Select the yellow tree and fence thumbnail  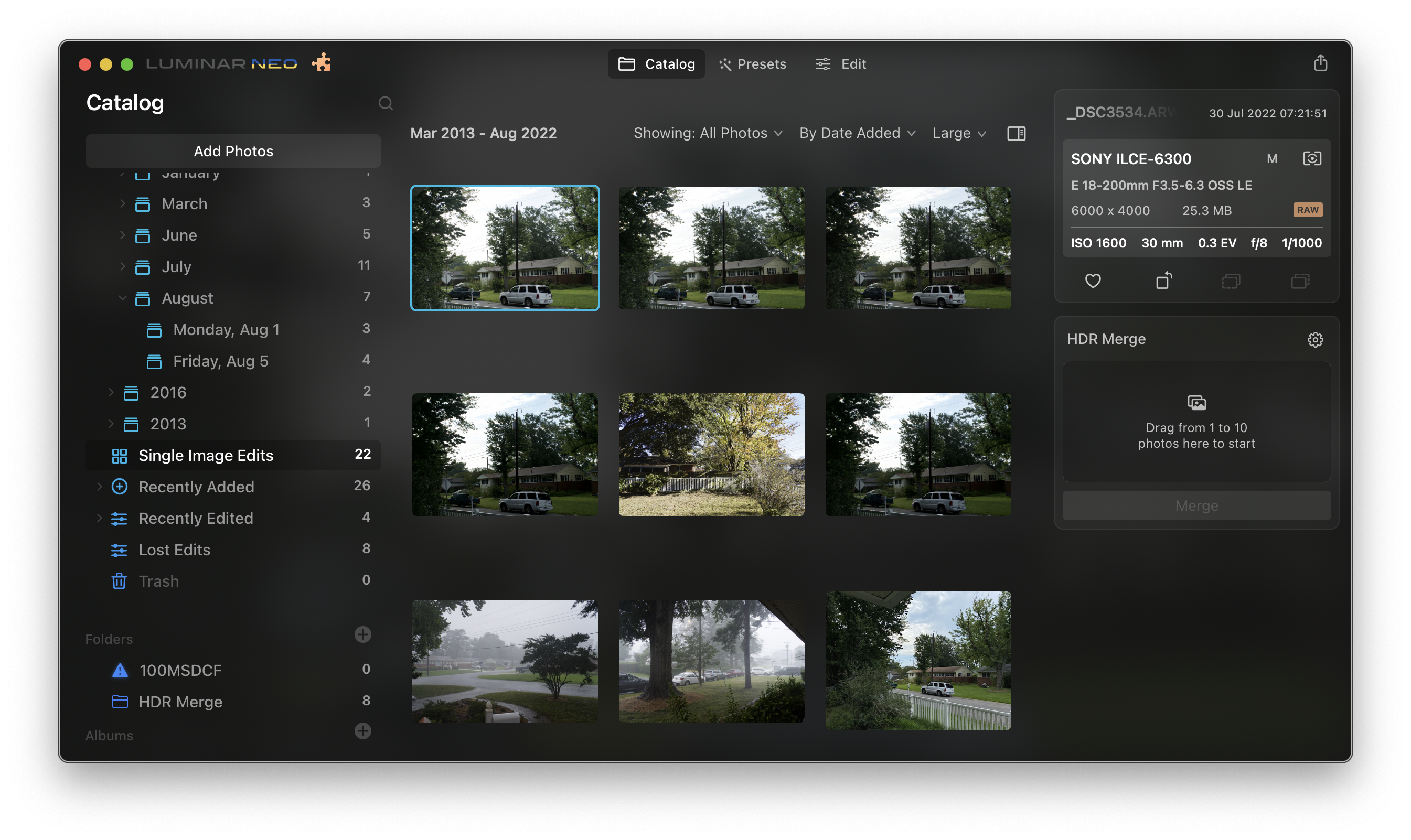[x=711, y=455]
